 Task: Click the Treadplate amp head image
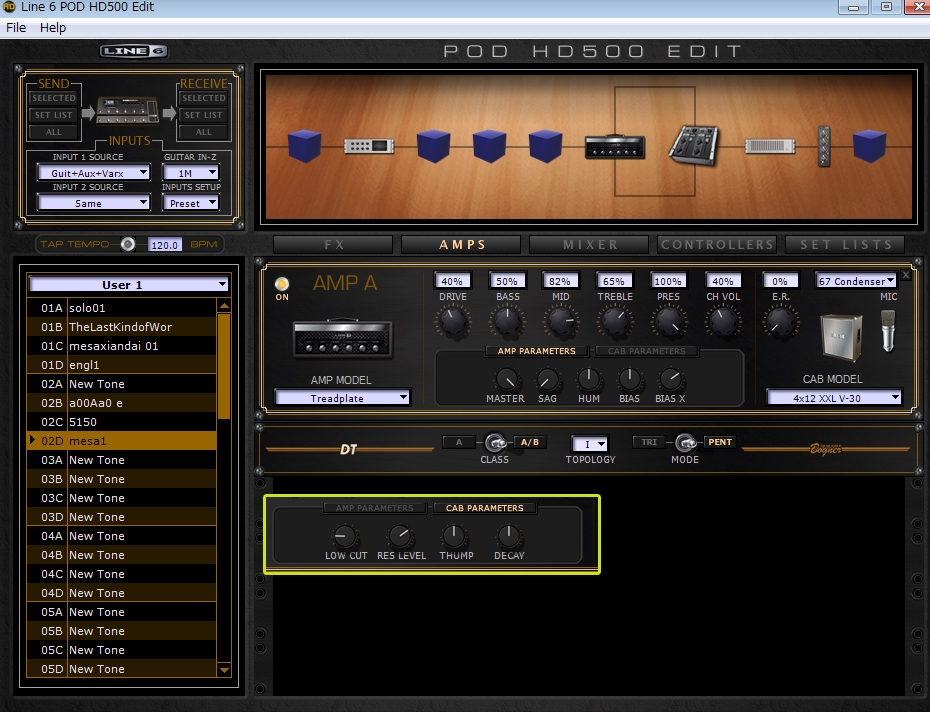(342, 339)
